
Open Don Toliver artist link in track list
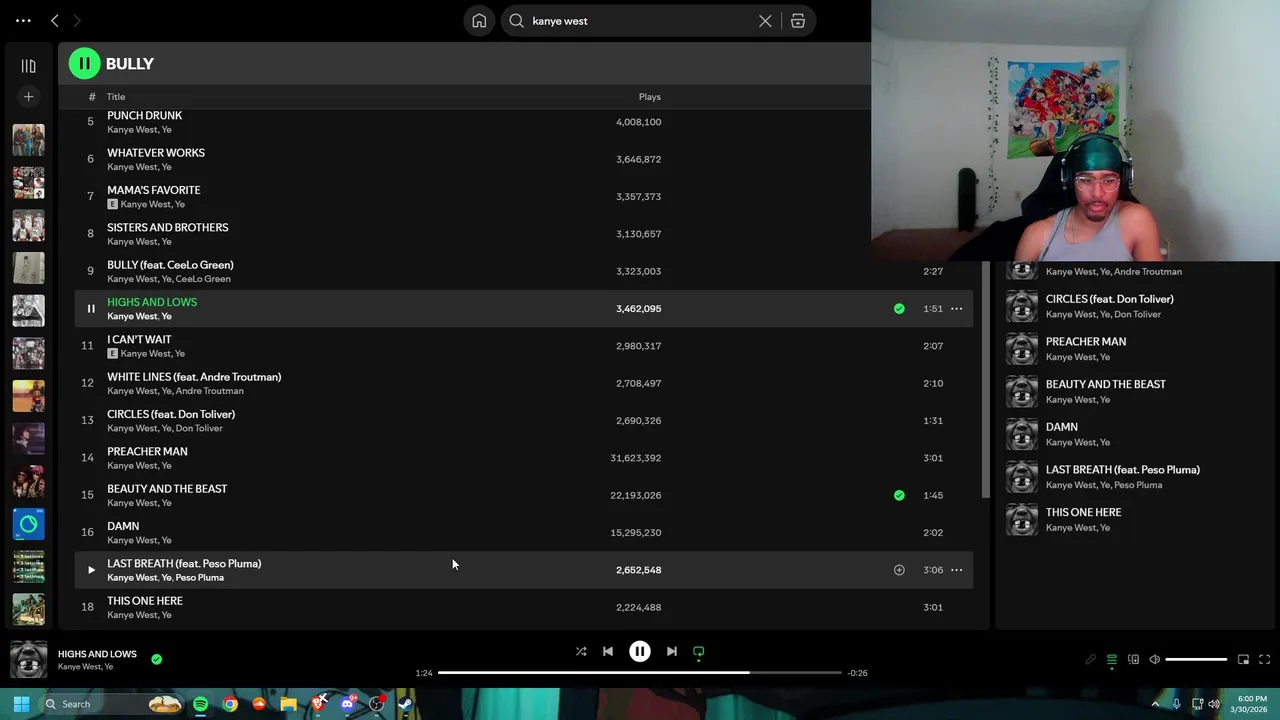coord(199,428)
